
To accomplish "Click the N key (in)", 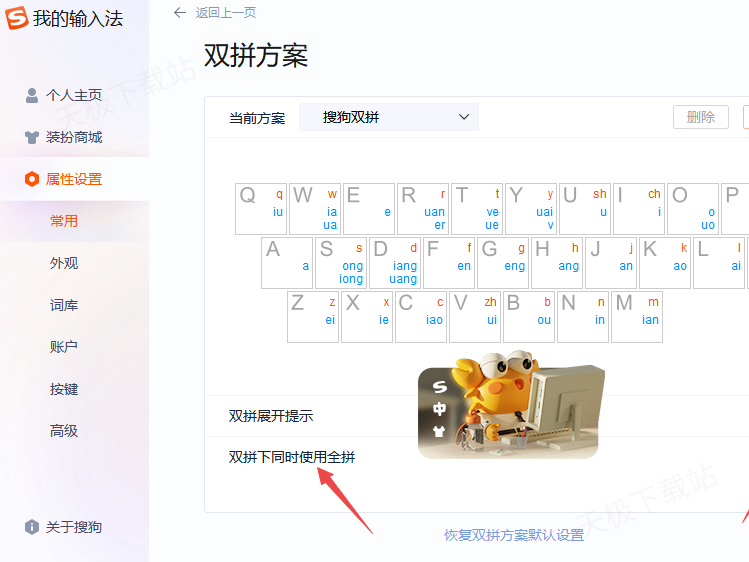I will [x=583, y=317].
